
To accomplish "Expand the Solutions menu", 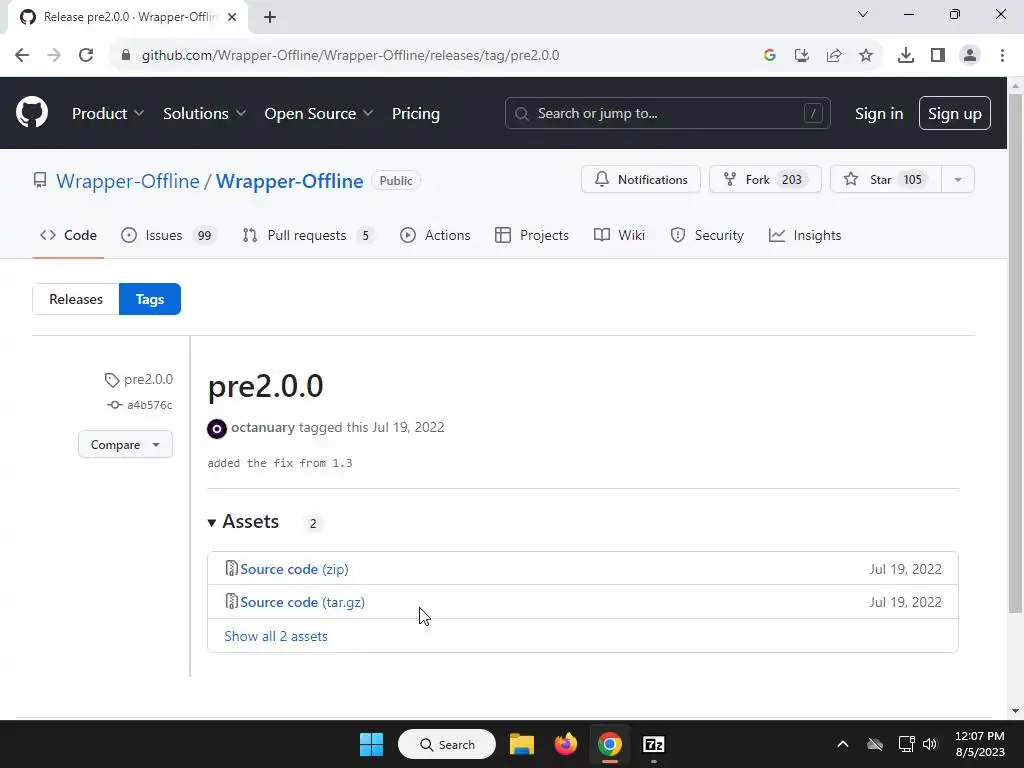I will coord(204,114).
